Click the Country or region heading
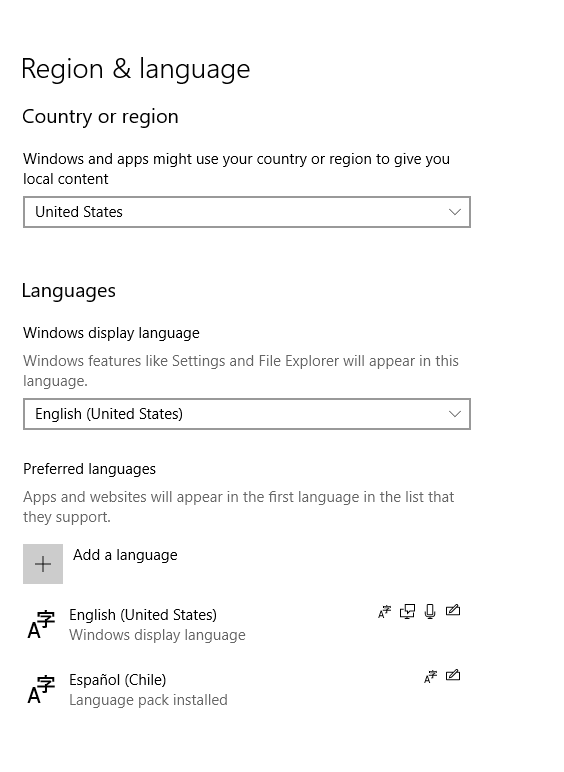 [100, 117]
